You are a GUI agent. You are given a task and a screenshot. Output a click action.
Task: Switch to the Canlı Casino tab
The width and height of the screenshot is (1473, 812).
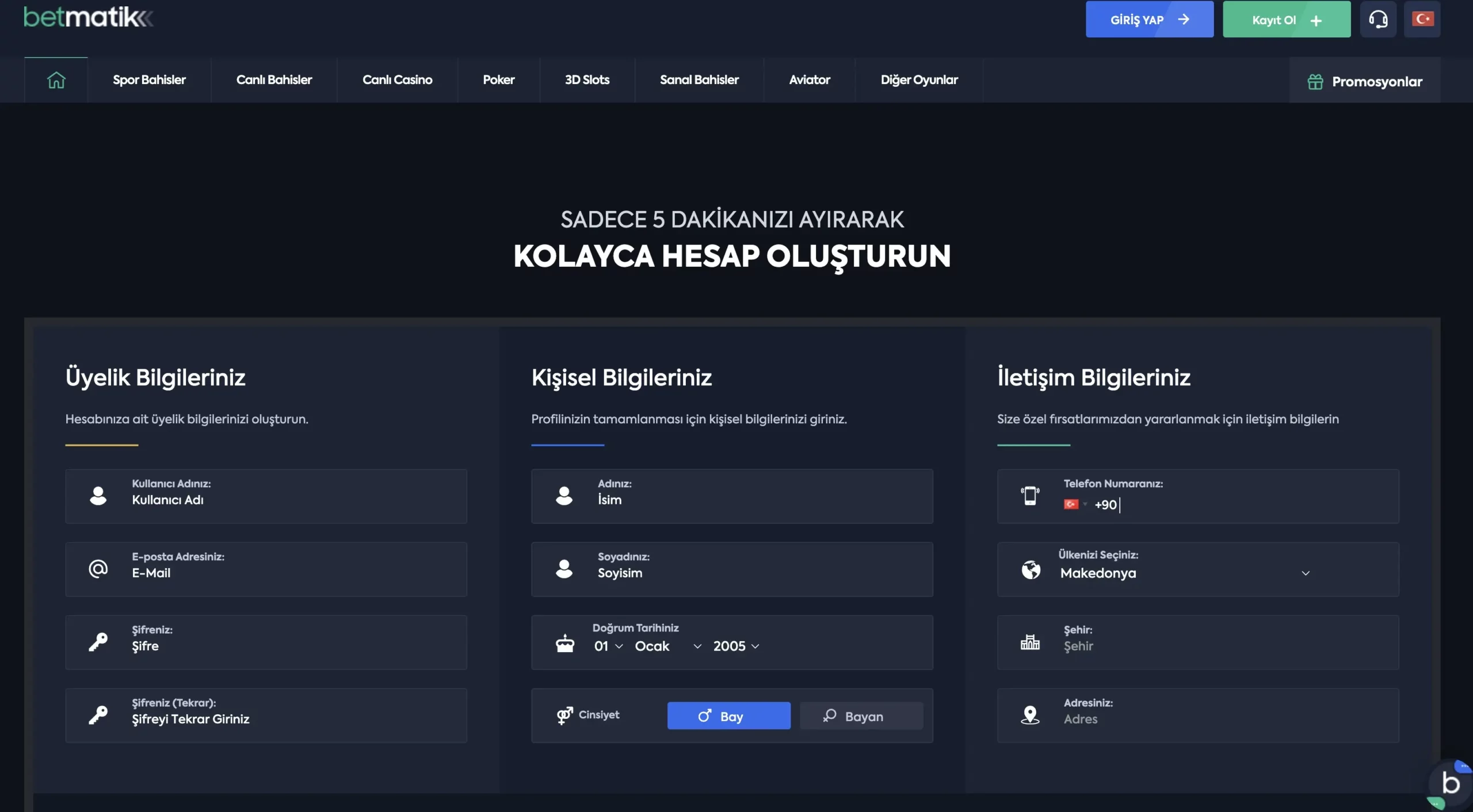pyautogui.click(x=396, y=80)
